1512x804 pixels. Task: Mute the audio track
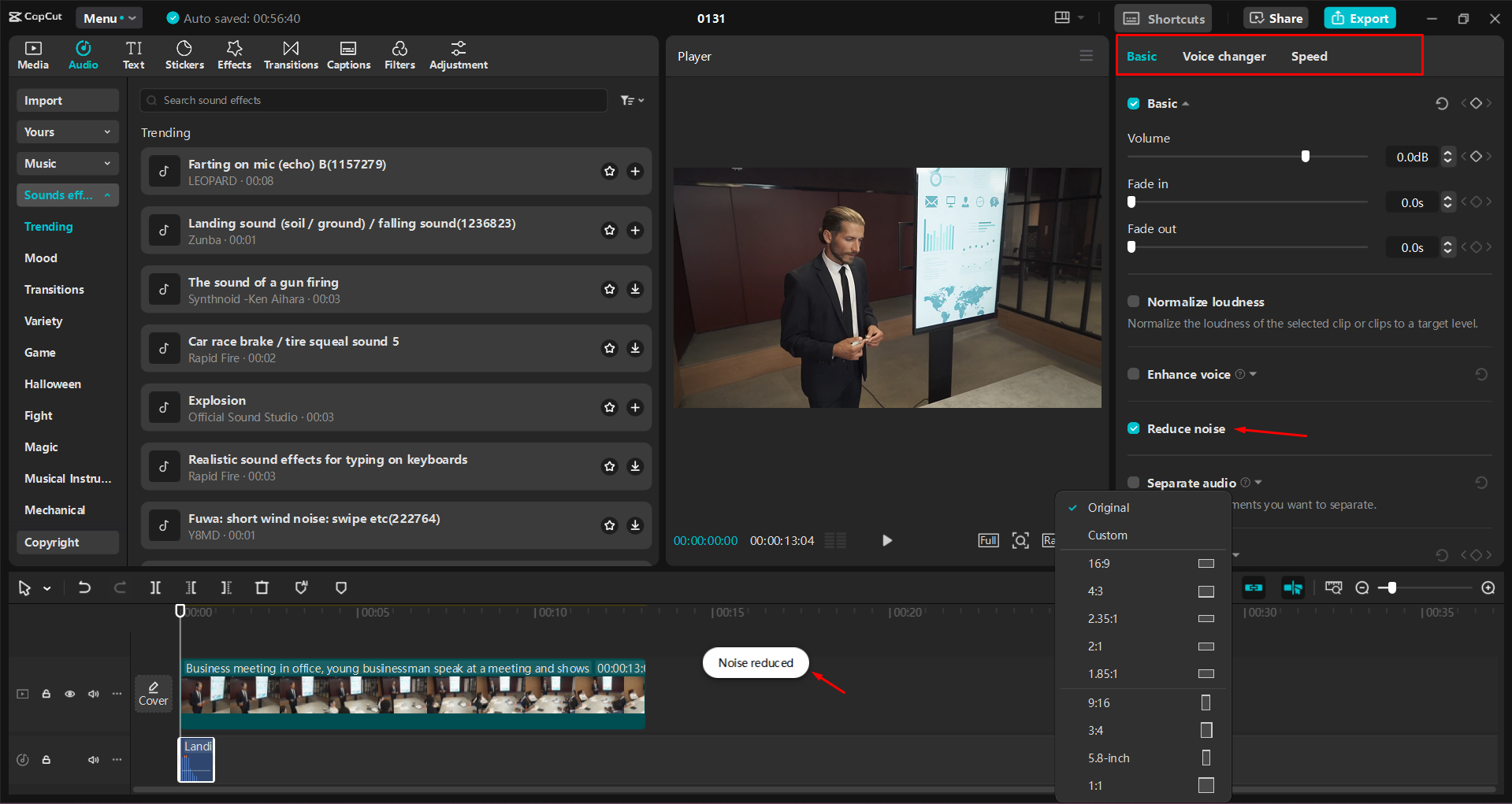click(x=94, y=760)
